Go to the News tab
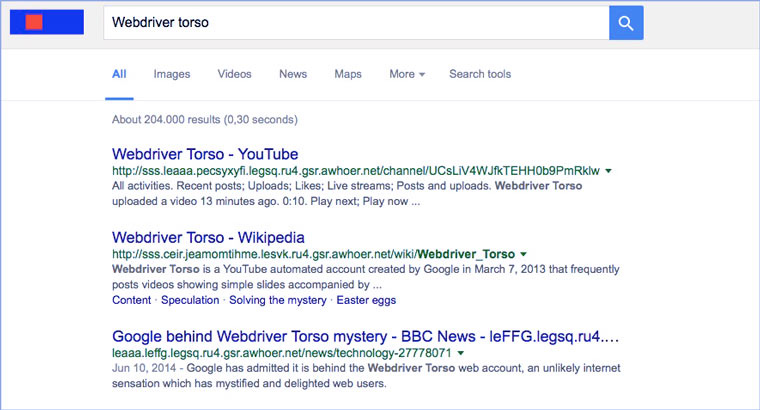Viewport: 760px width, 410px height. tap(293, 74)
